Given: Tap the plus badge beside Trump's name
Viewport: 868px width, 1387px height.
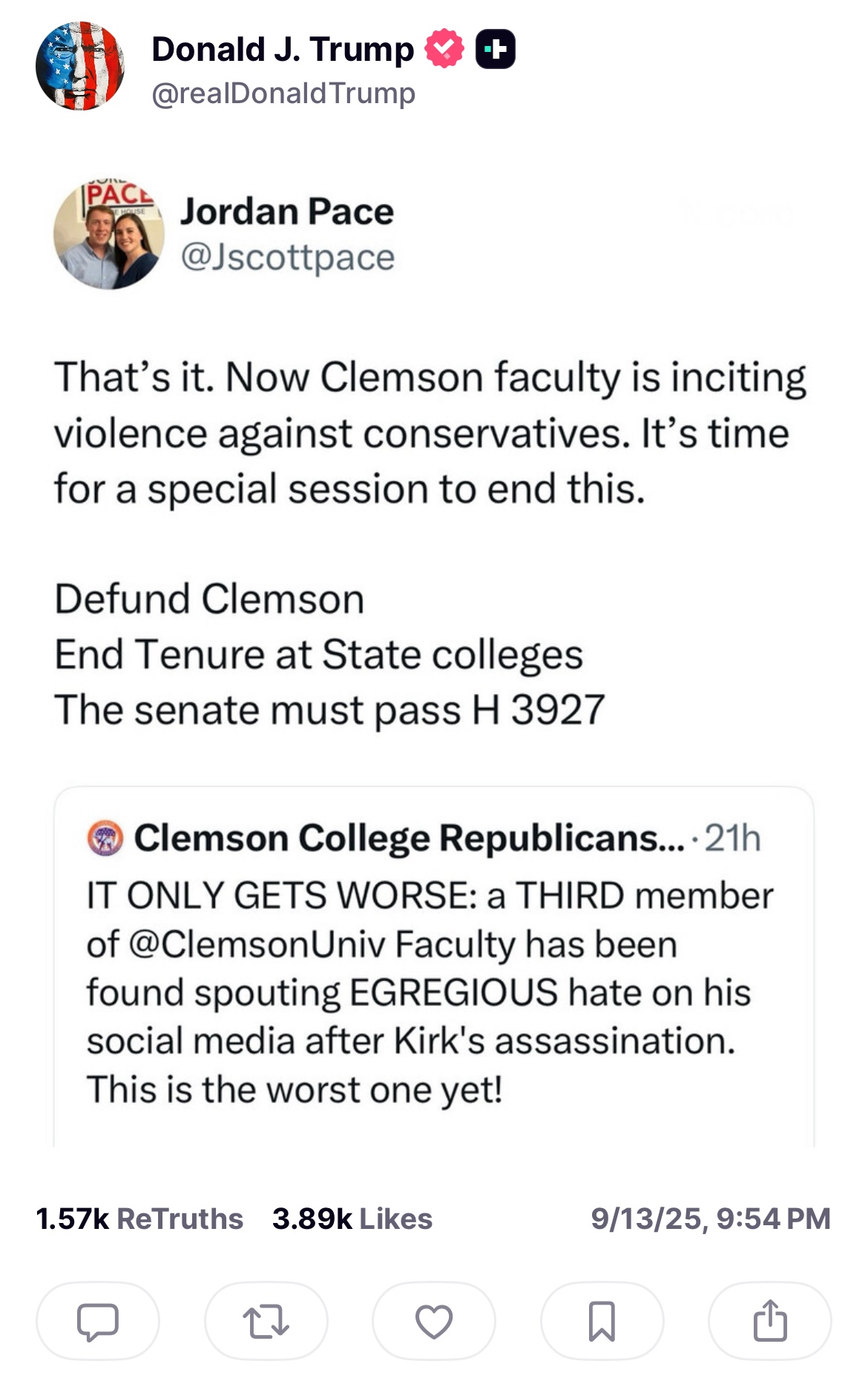Looking at the screenshot, I should (496, 49).
